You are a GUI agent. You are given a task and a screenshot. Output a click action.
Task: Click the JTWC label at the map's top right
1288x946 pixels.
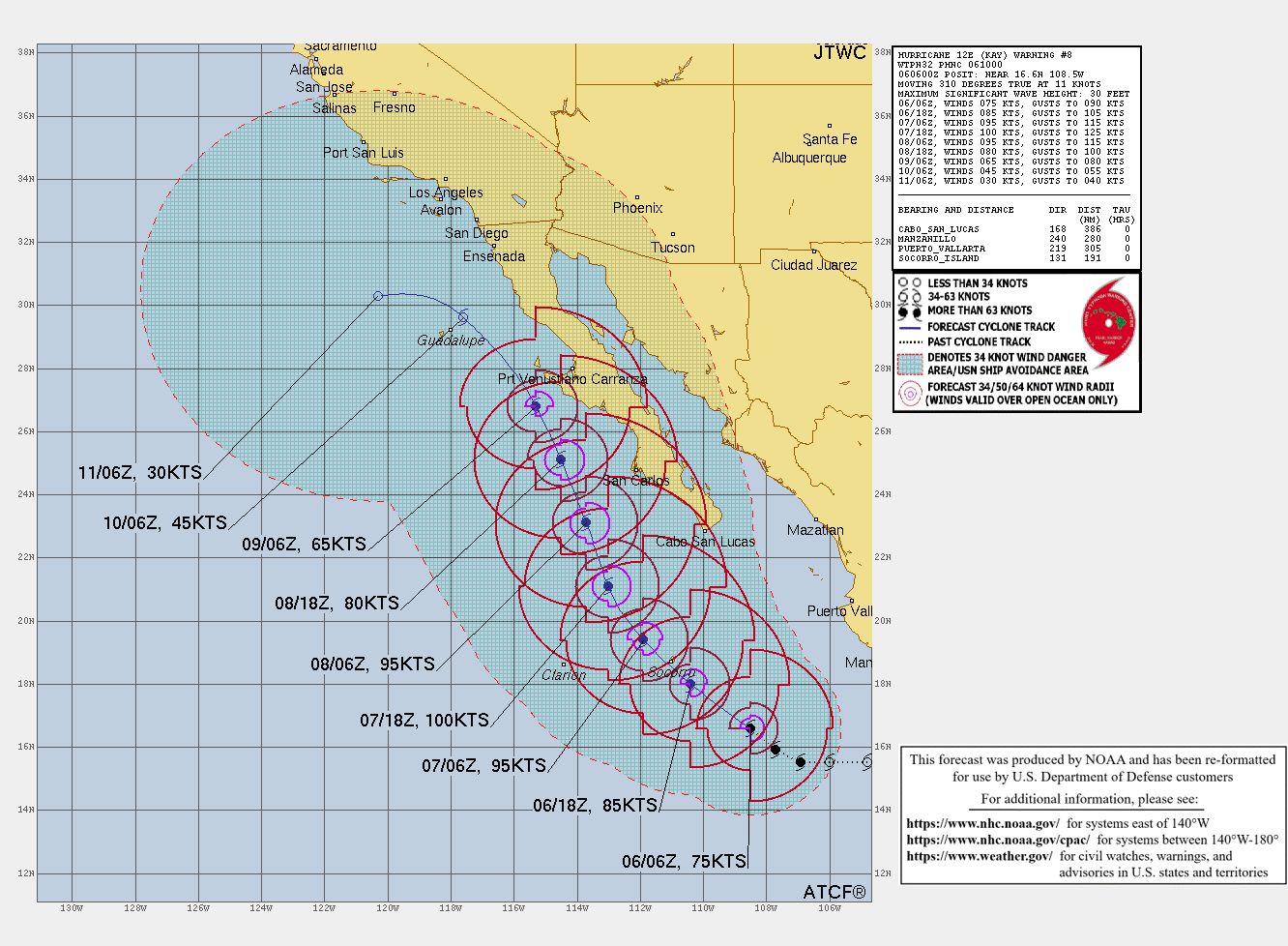pos(839,53)
